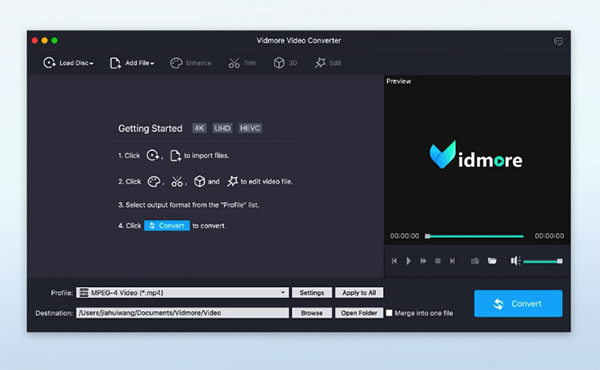Viewport: 600px width, 370px height.
Task: Click the Settings button
Action: tap(312, 293)
